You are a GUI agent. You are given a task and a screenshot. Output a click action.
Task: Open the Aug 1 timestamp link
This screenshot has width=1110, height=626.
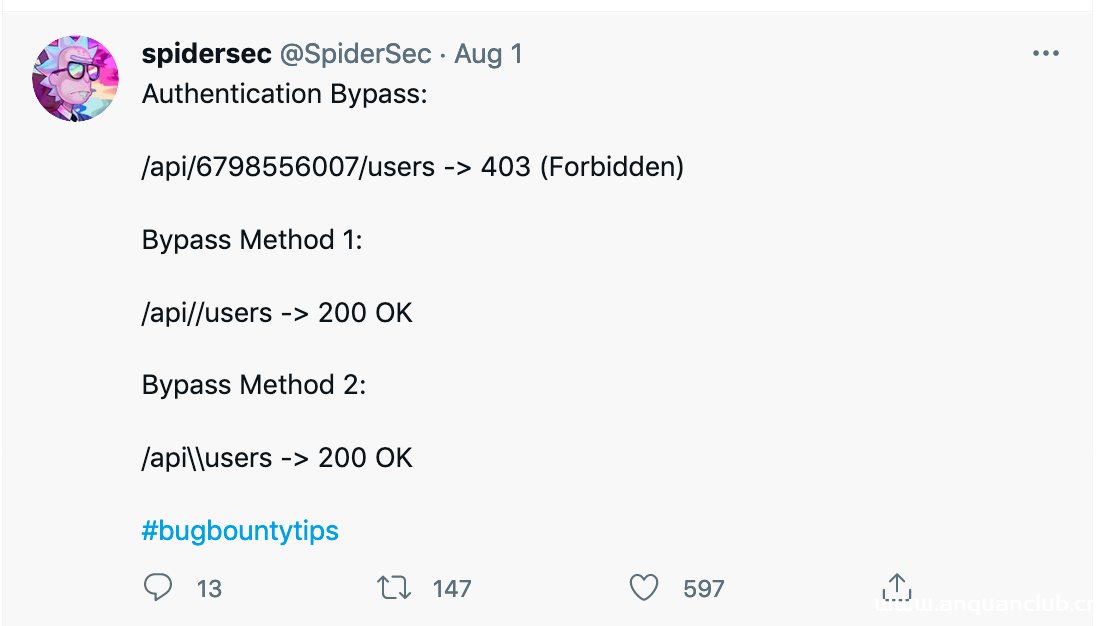click(489, 54)
